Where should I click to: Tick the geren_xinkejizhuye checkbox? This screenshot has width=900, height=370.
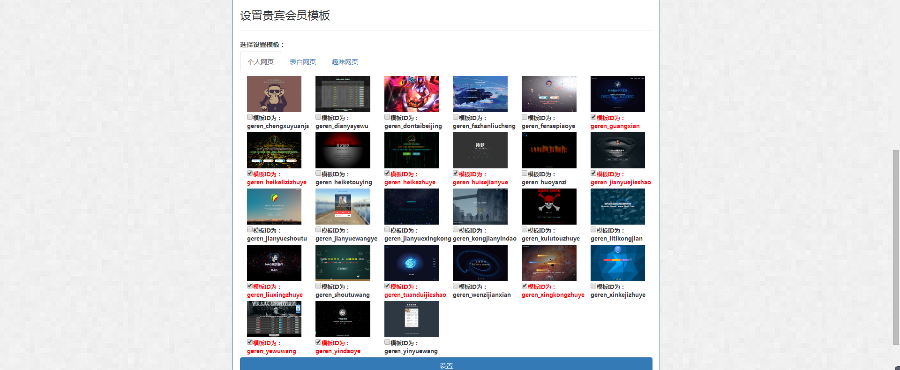pos(594,286)
